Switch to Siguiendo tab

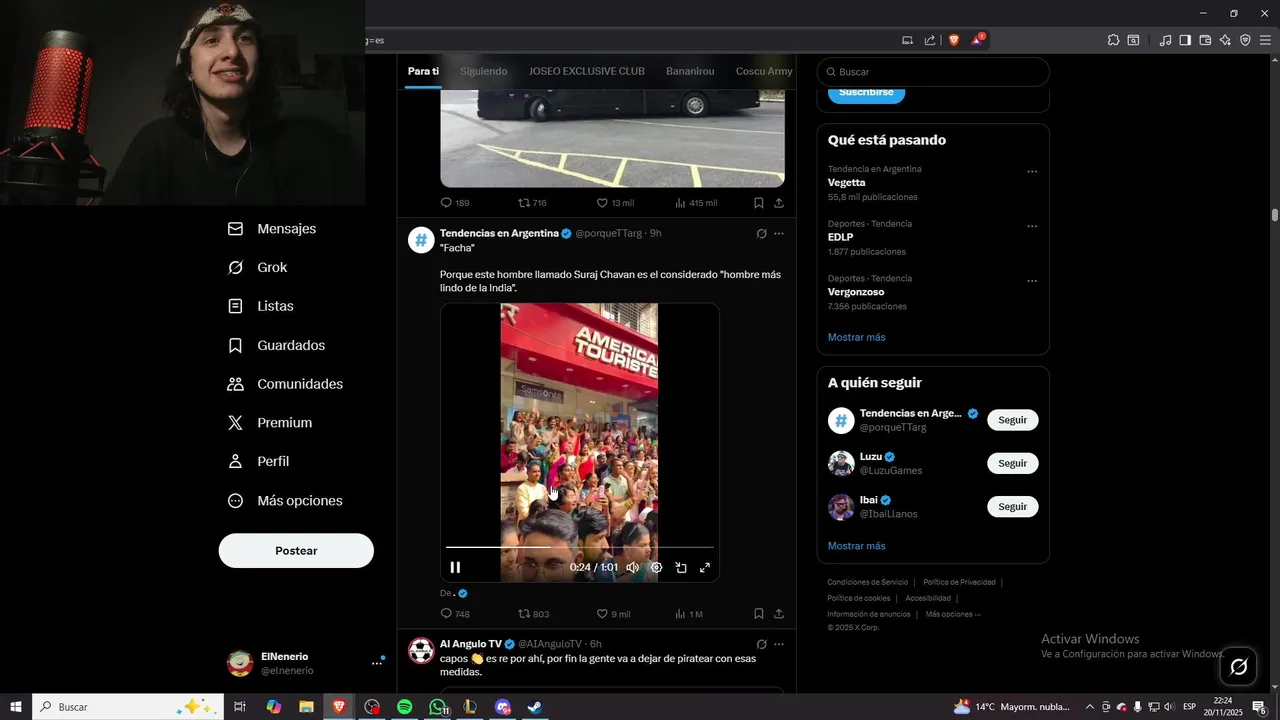pyautogui.click(x=484, y=72)
